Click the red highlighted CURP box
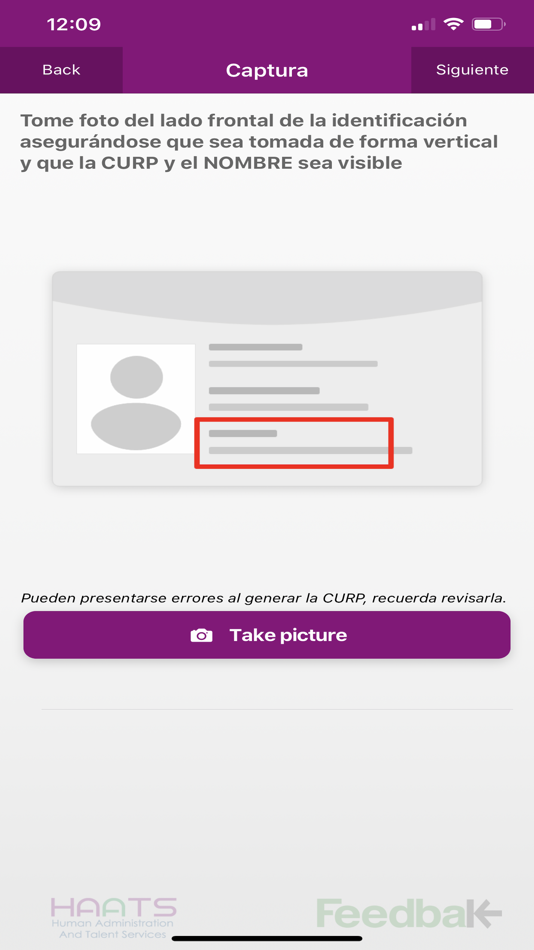Viewport: 534px width, 950px height. [x=294, y=443]
